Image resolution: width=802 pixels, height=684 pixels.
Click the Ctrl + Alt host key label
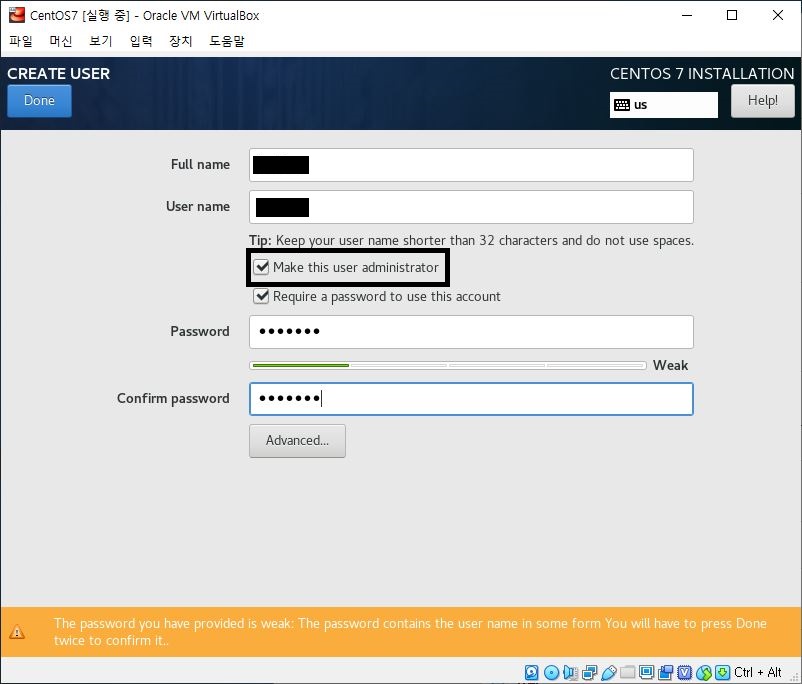[x=758, y=672]
